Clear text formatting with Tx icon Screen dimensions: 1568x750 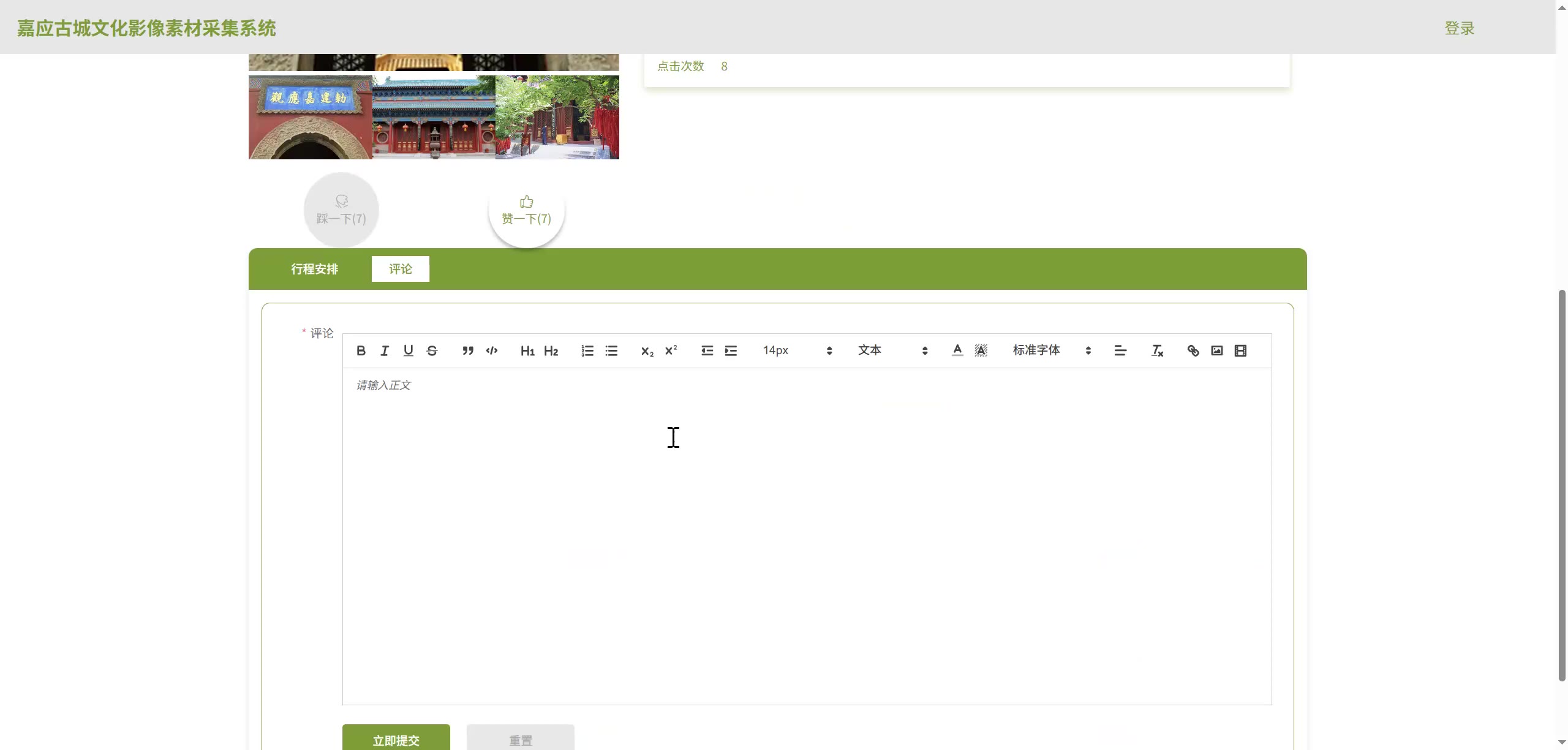click(1156, 350)
